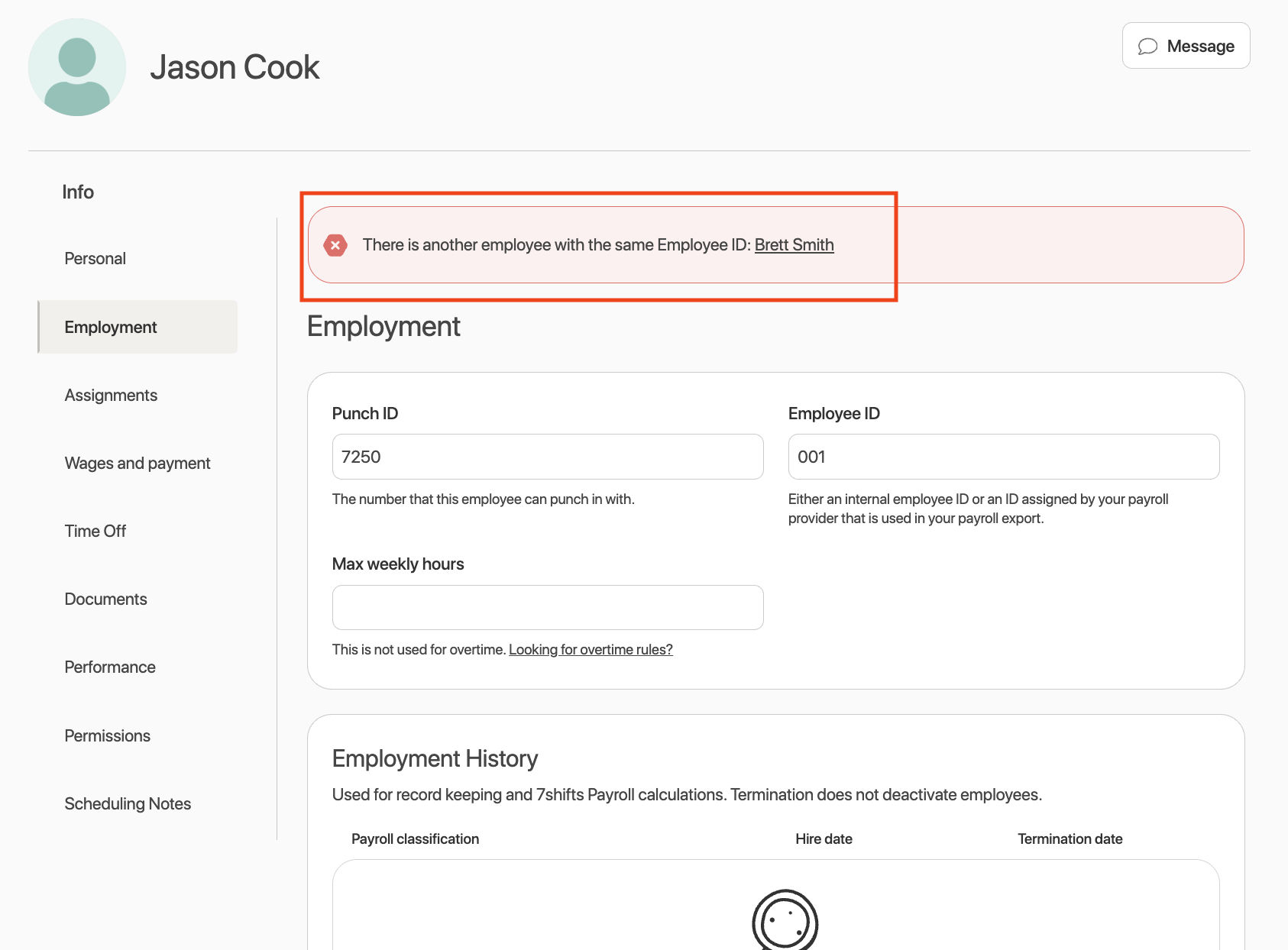
Task: Open the Message button
Action: tap(1186, 46)
